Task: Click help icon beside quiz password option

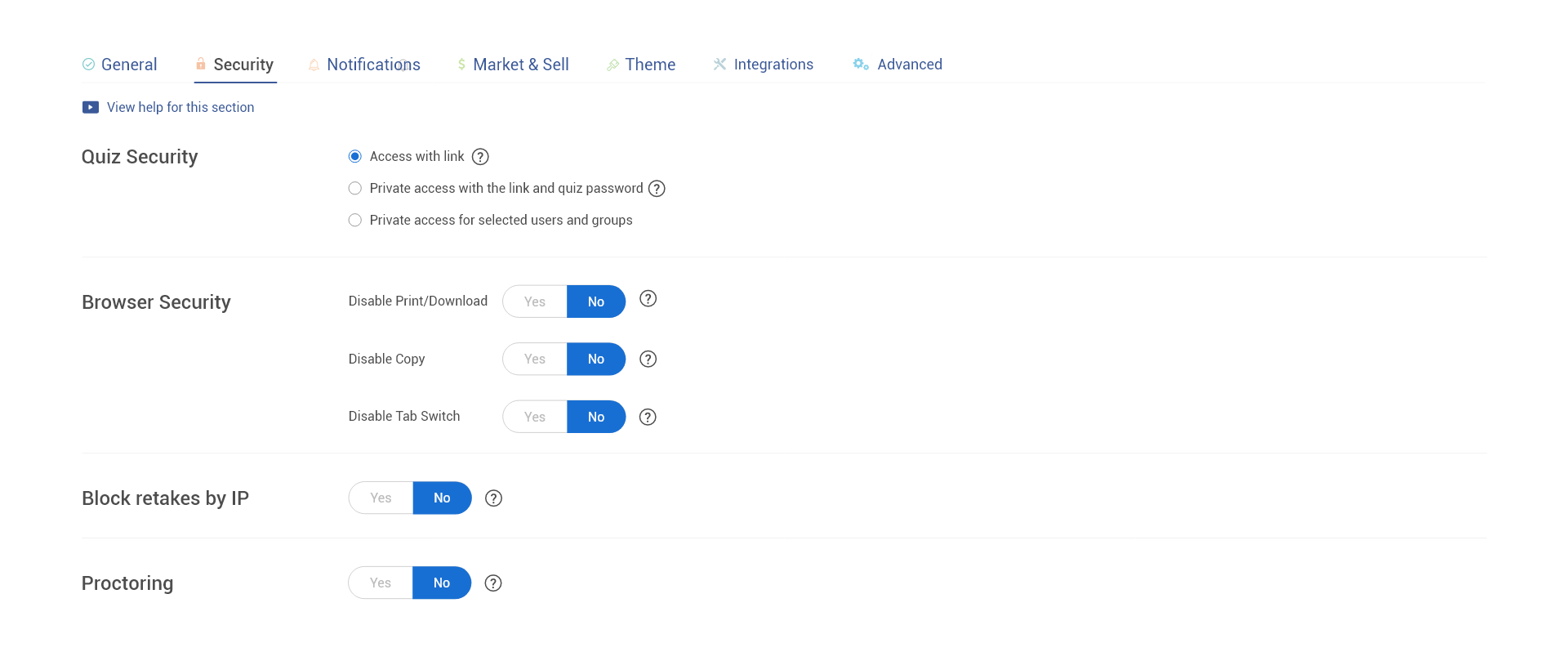Action: click(x=657, y=189)
